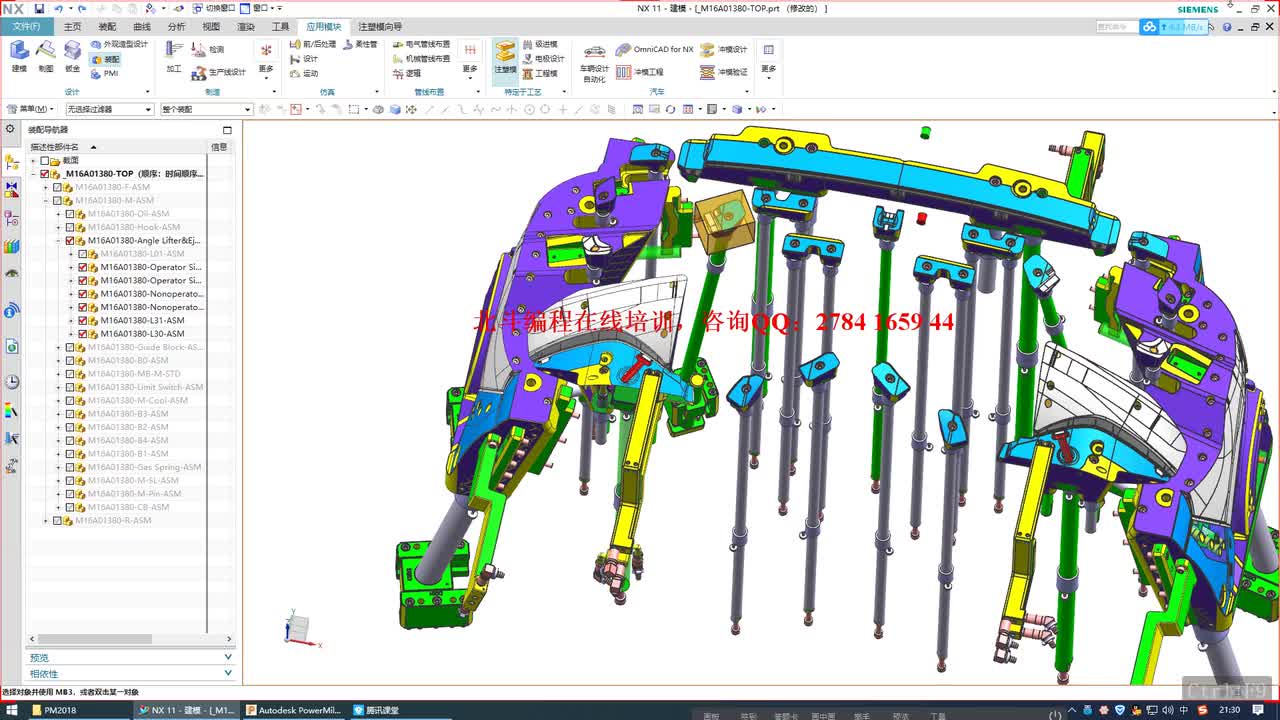This screenshot has width=1280, height=720.
Task: Collapse the _M16A01380-TOP tree node
Action: (x=33, y=174)
